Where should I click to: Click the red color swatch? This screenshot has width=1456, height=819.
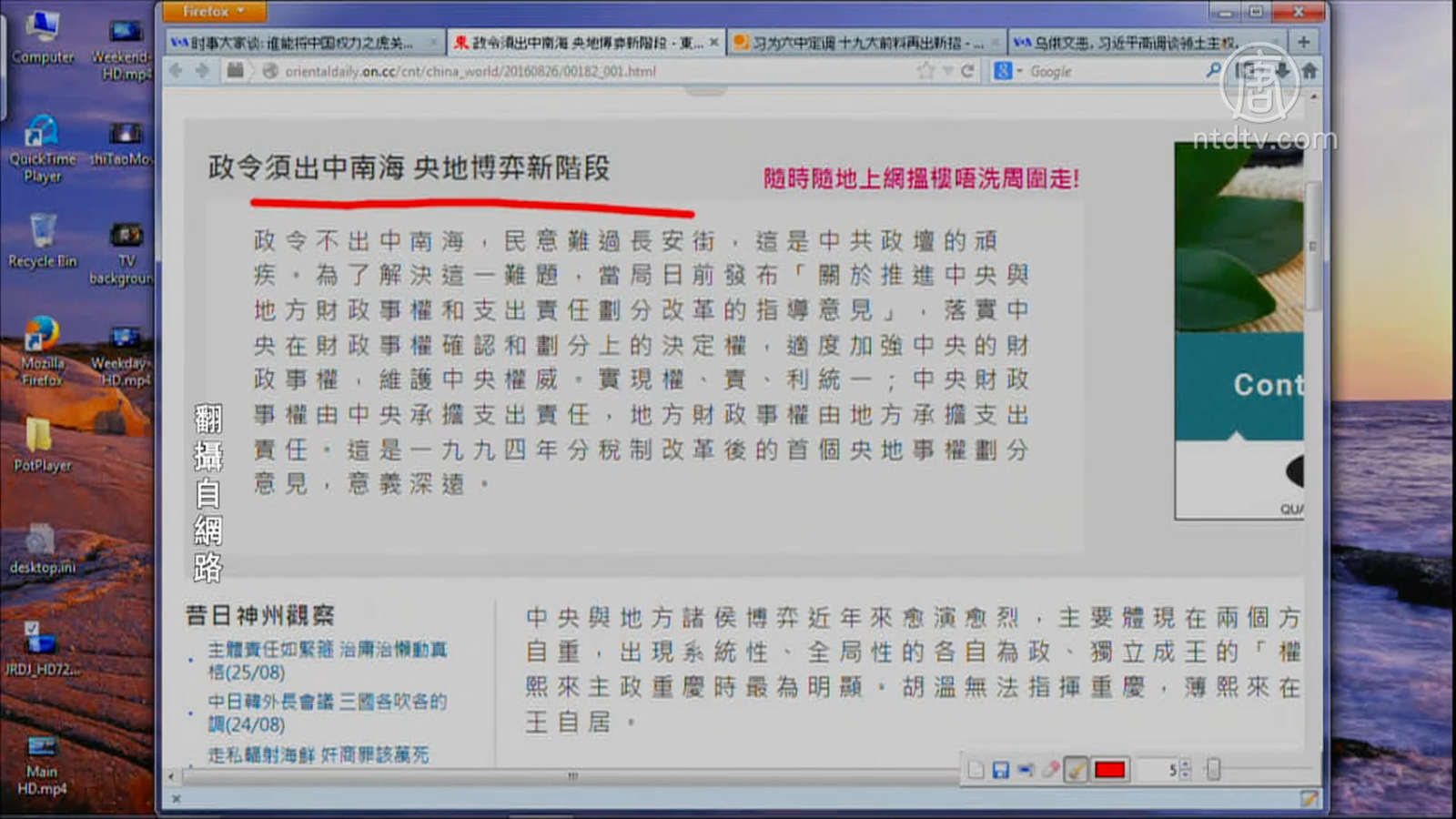tap(1110, 770)
